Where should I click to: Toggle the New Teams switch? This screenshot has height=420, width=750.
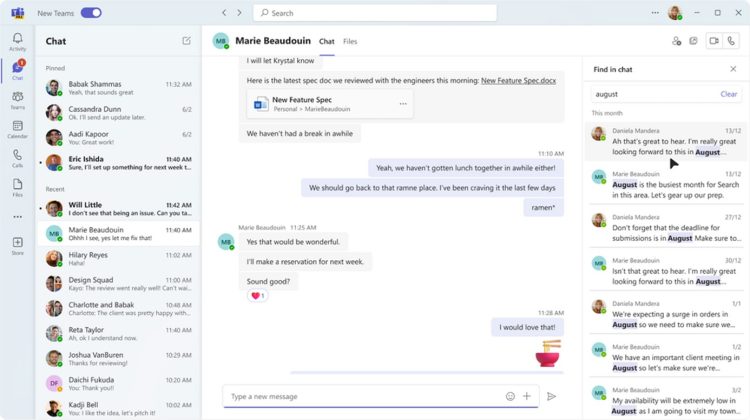tap(91, 13)
